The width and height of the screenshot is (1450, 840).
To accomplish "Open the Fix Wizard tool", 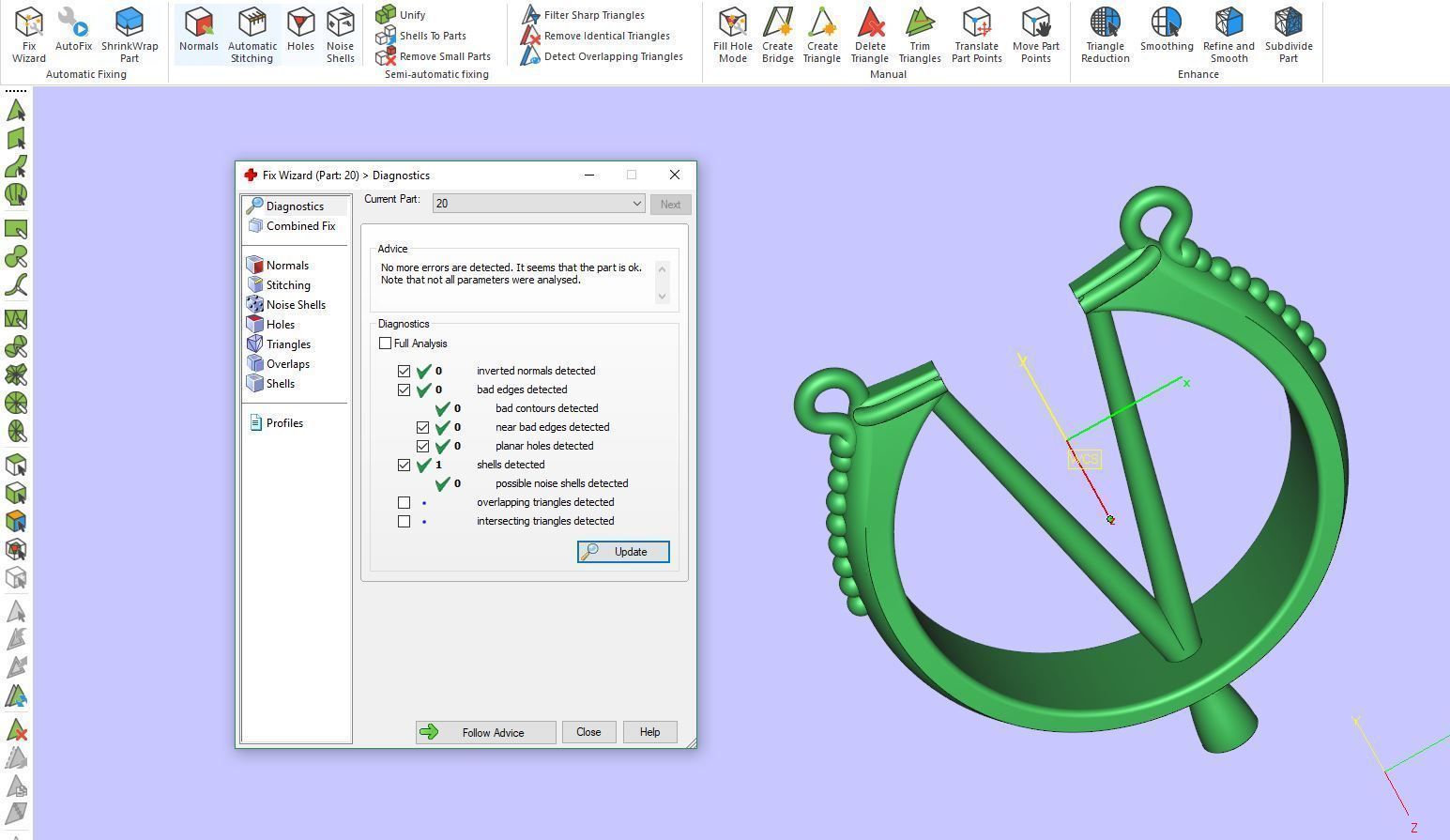I will click(28, 35).
